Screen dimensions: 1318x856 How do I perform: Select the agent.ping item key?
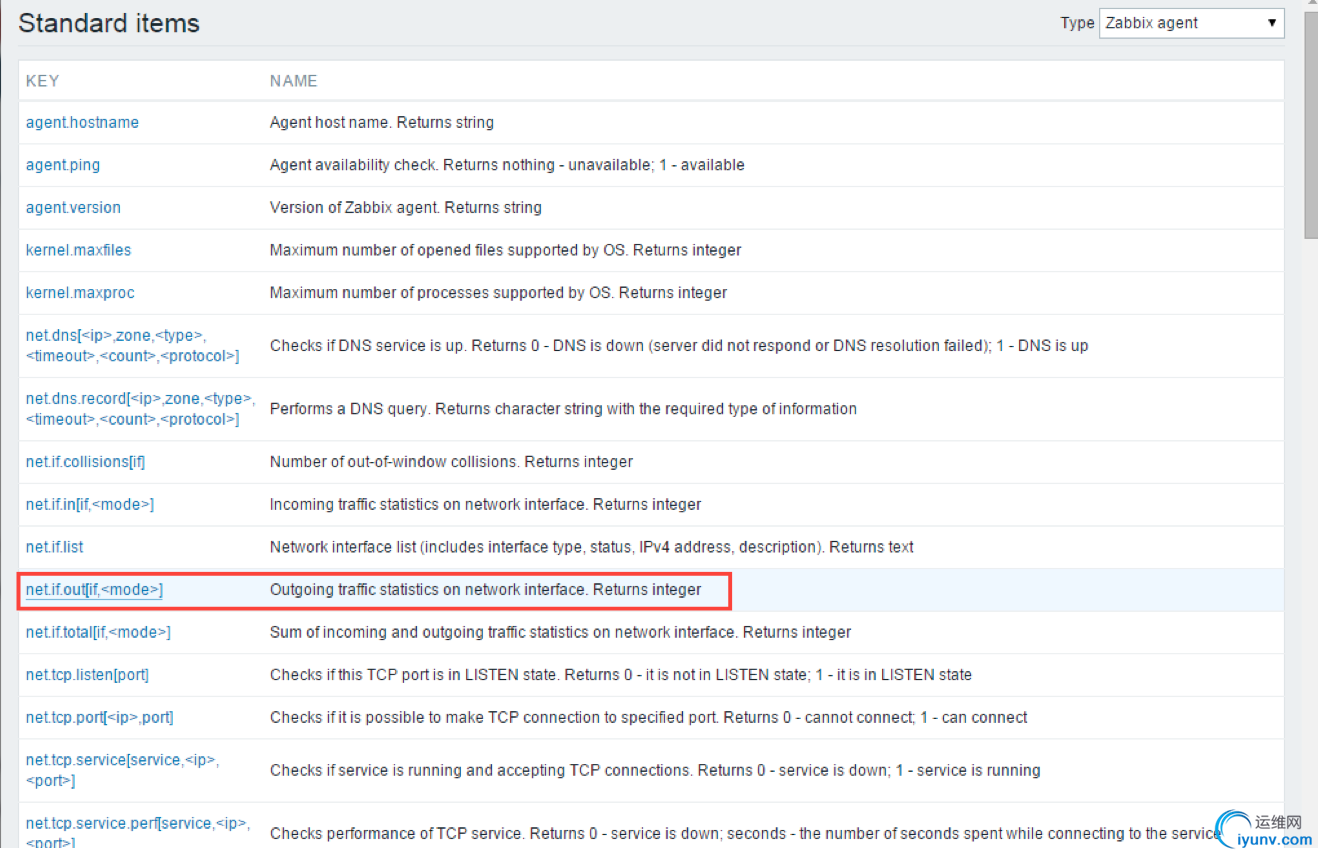[x=63, y=165]
